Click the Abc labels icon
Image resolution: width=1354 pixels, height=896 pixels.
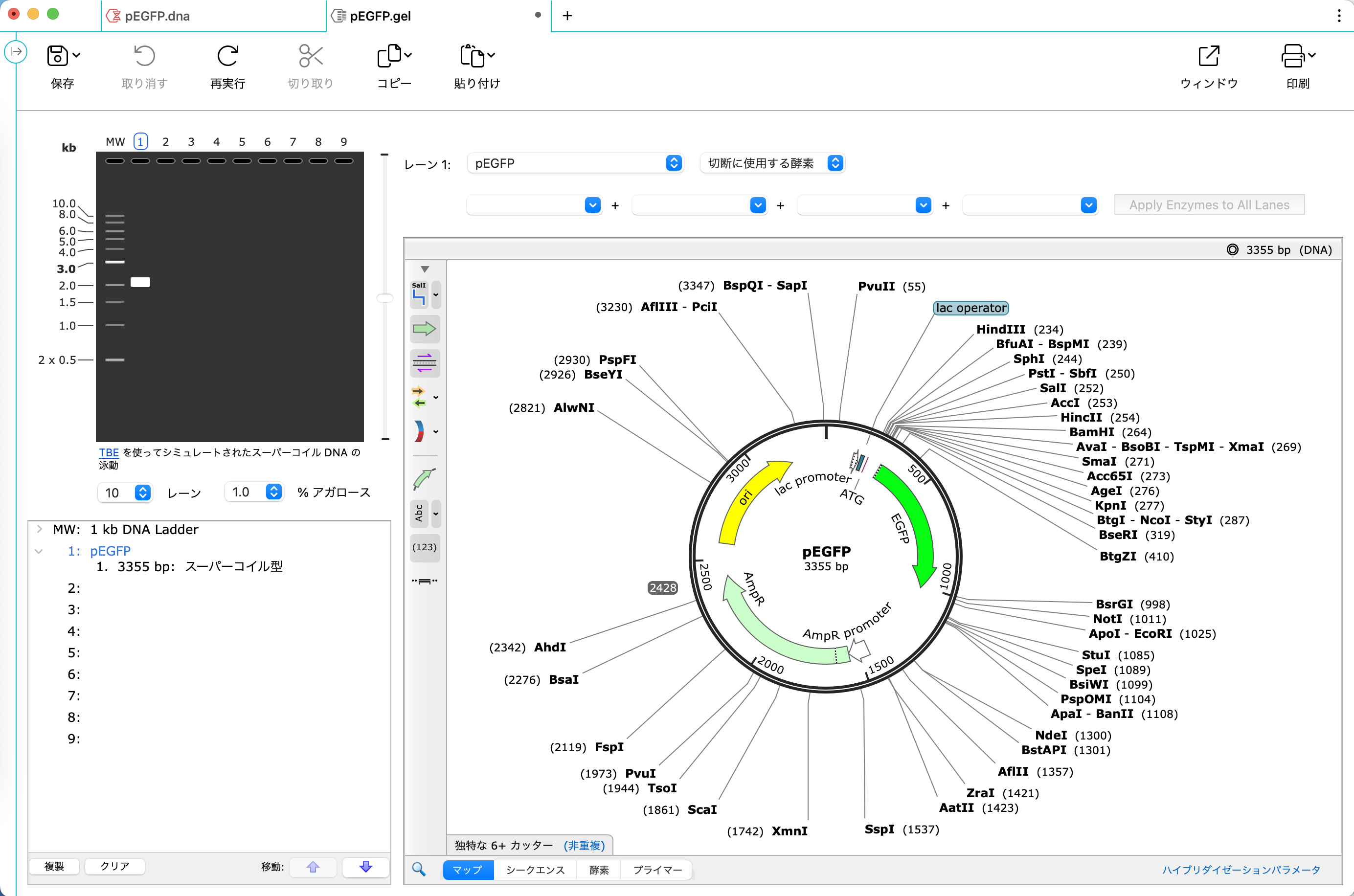pos(419,513)
